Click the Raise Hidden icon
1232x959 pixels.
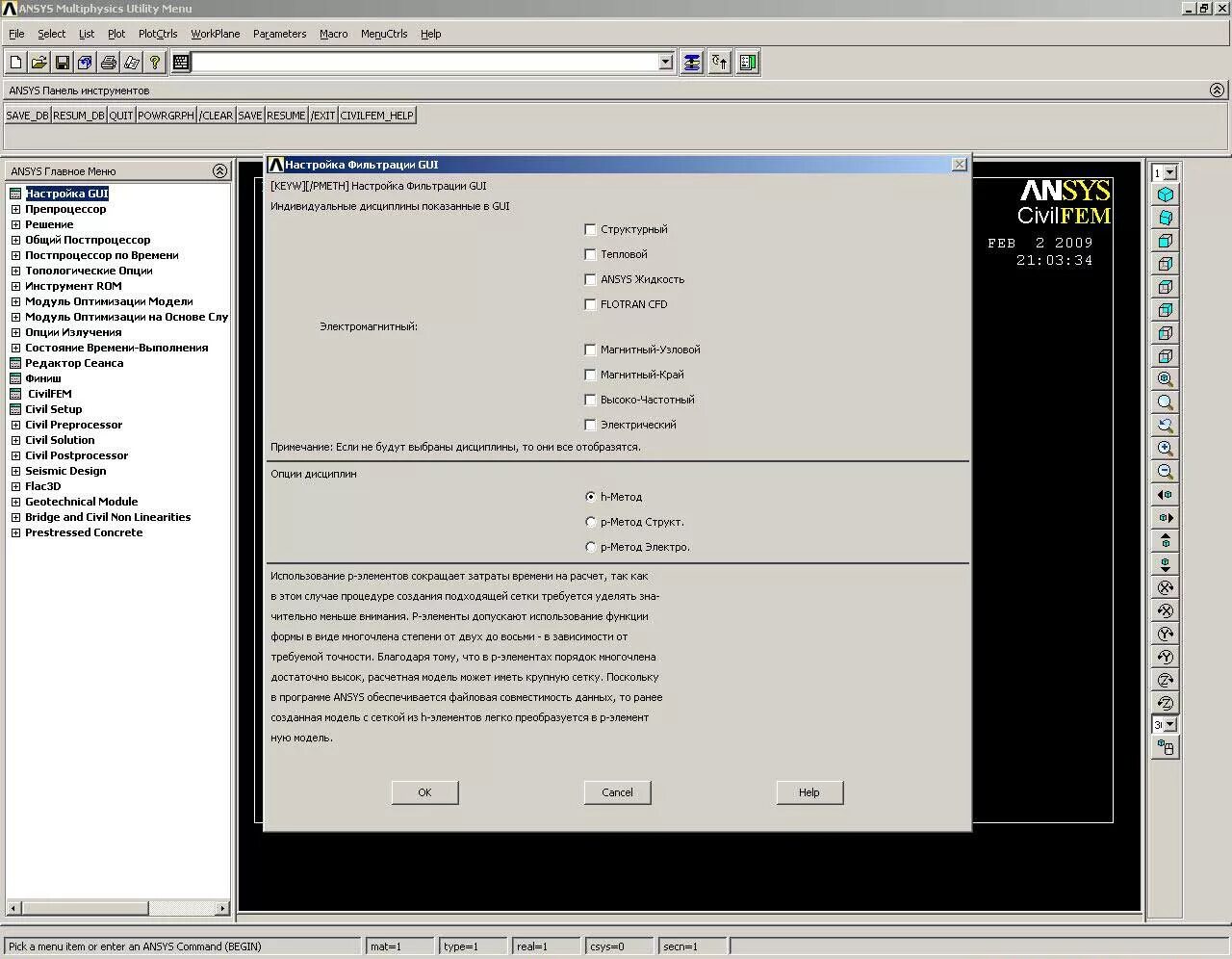(692, 63)
